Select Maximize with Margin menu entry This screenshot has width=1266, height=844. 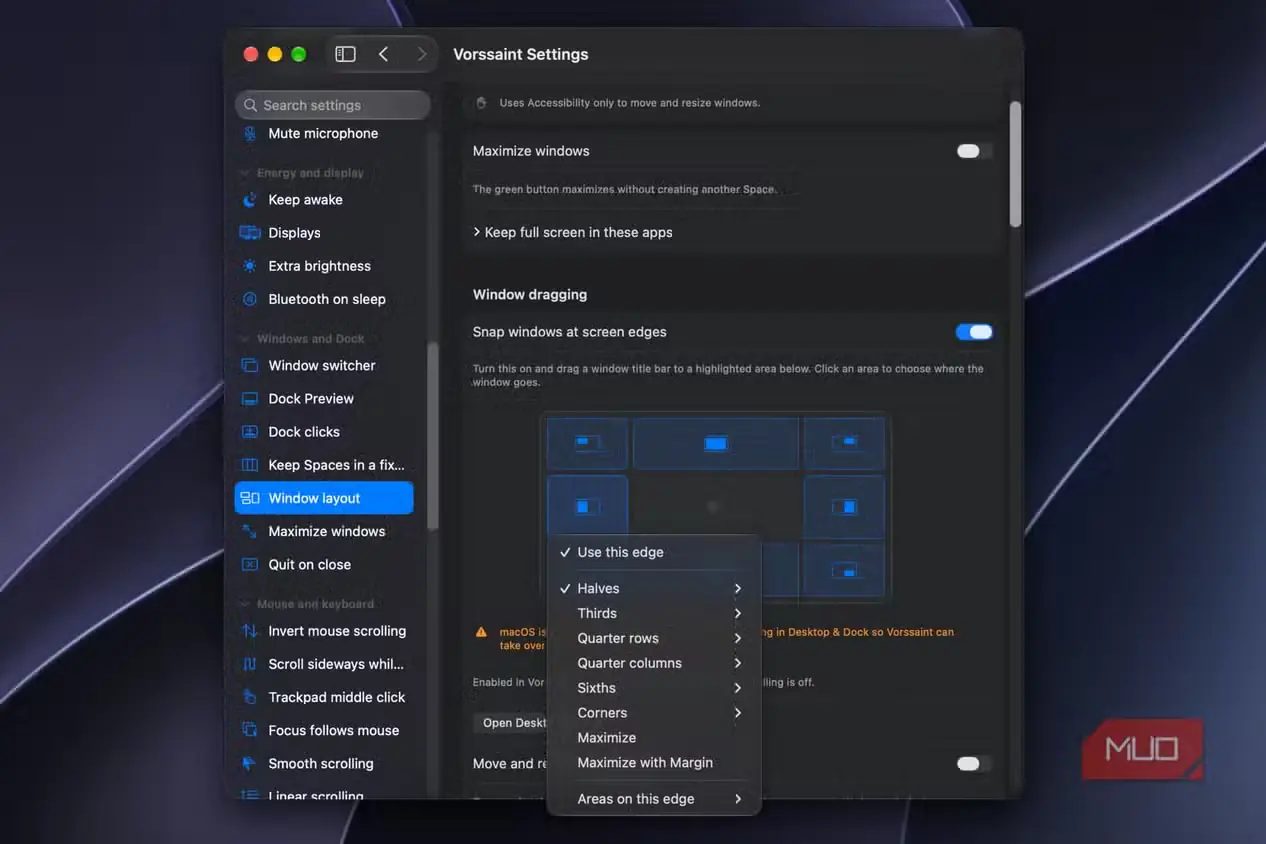(x=654, y=763)
